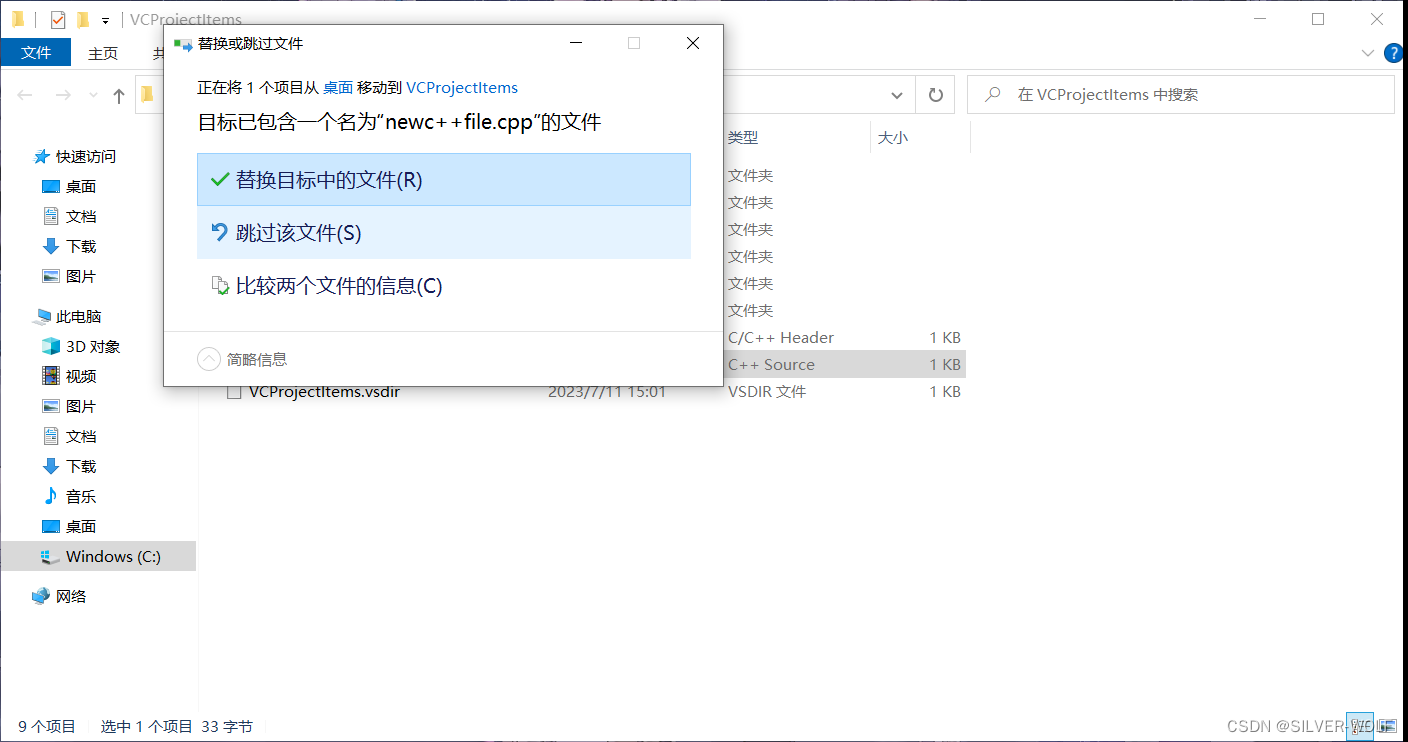Switch to details view in status bar
This screenshot has width=1408, height=742.
tap(1359, 726)
